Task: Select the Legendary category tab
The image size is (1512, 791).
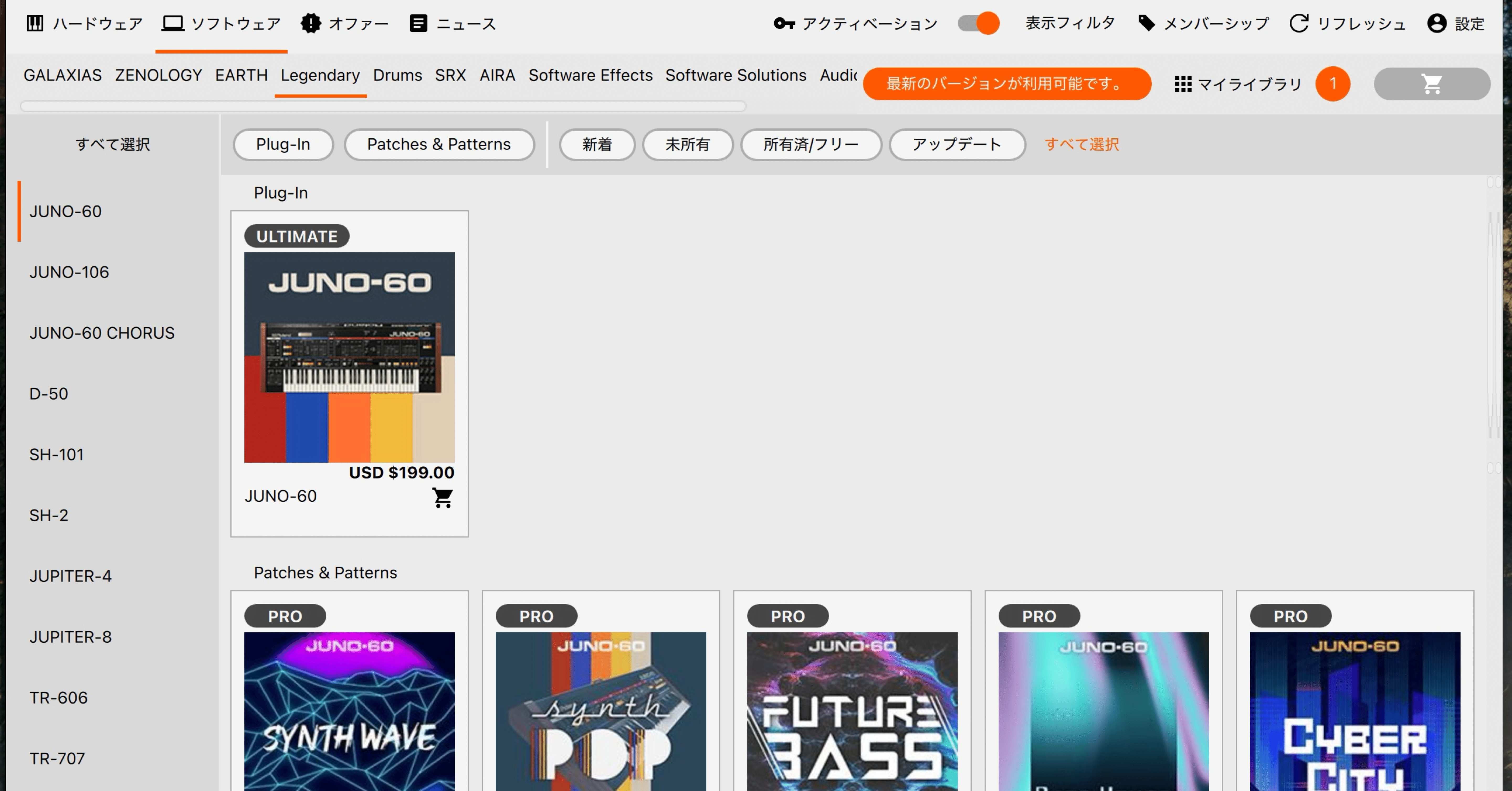Action: pos(320,75)
